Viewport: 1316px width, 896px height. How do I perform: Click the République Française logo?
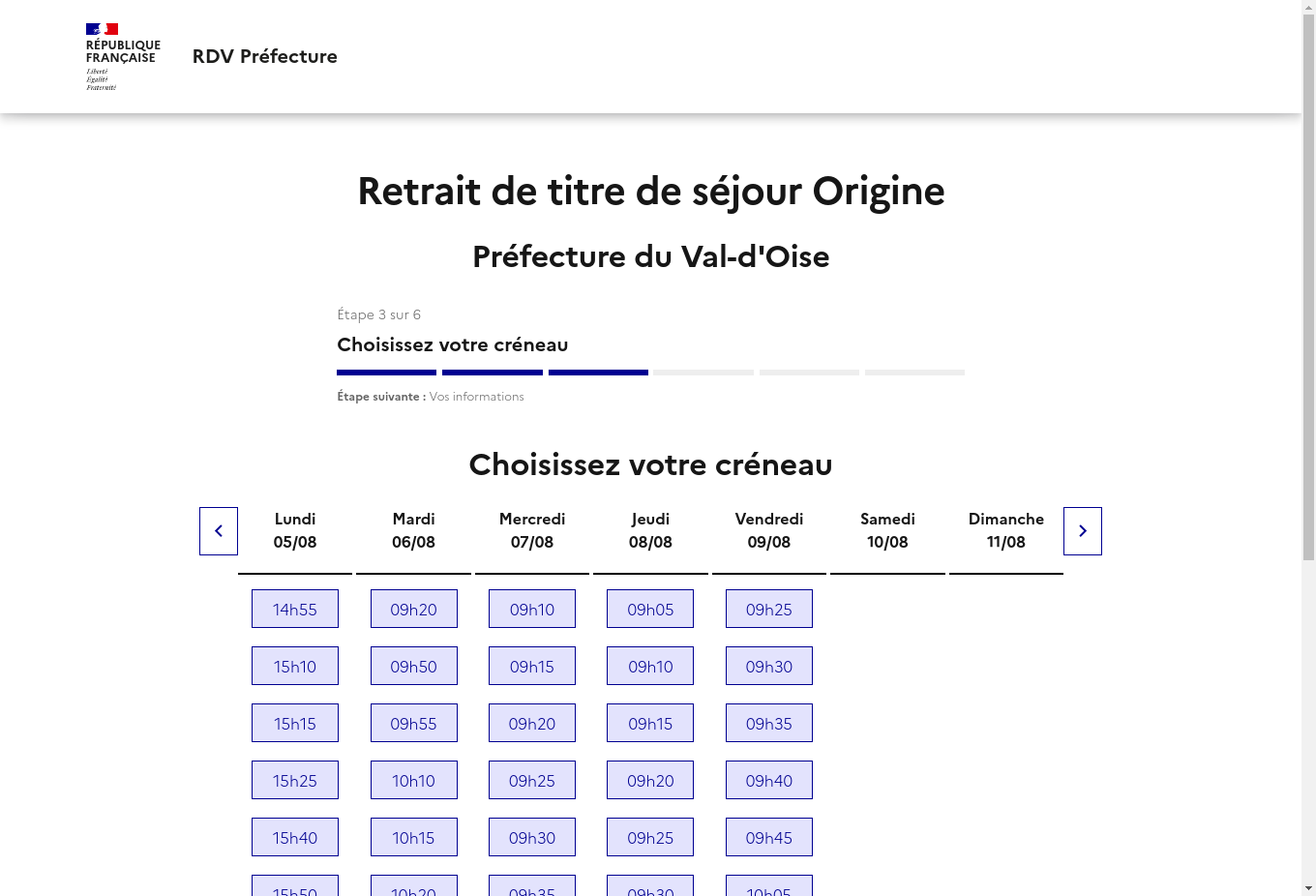(123, 57)
